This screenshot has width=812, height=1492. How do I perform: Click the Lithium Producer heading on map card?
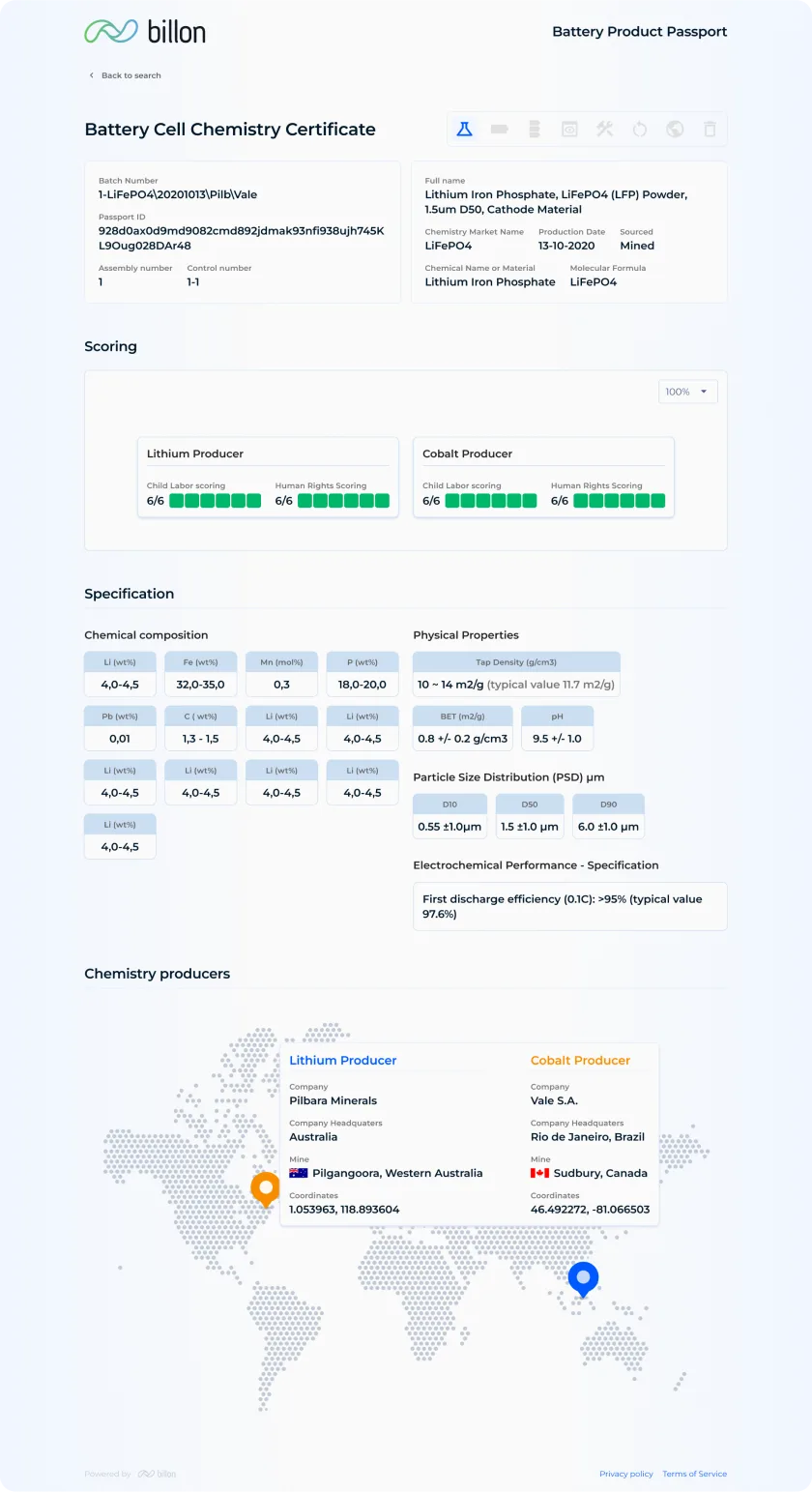(x=343, y=1061)
